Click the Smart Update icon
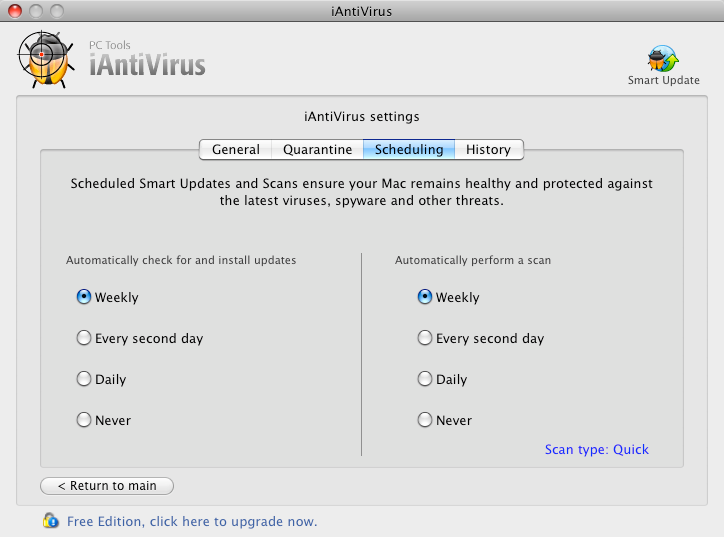The width and height of the screenshot is (724, 537). (x=663, y=57)
